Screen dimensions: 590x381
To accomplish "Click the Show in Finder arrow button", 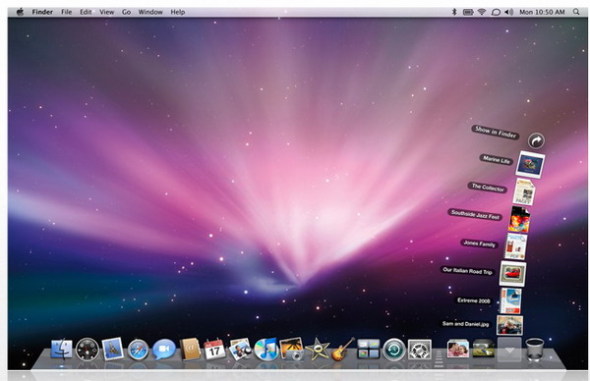I will click(536, 141).
